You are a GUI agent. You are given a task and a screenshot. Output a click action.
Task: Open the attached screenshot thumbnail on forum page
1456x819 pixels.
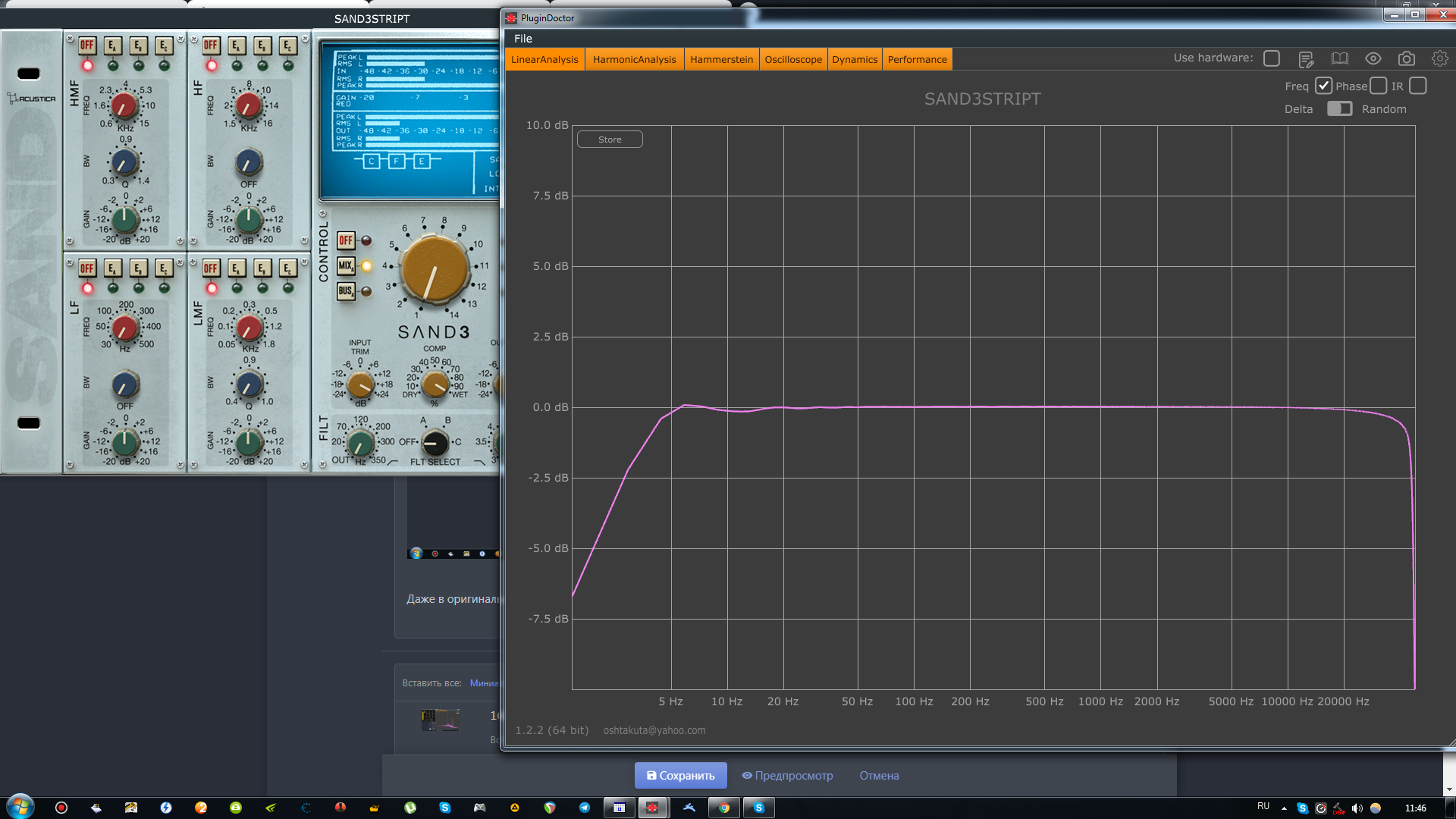[x=441, y=720]
